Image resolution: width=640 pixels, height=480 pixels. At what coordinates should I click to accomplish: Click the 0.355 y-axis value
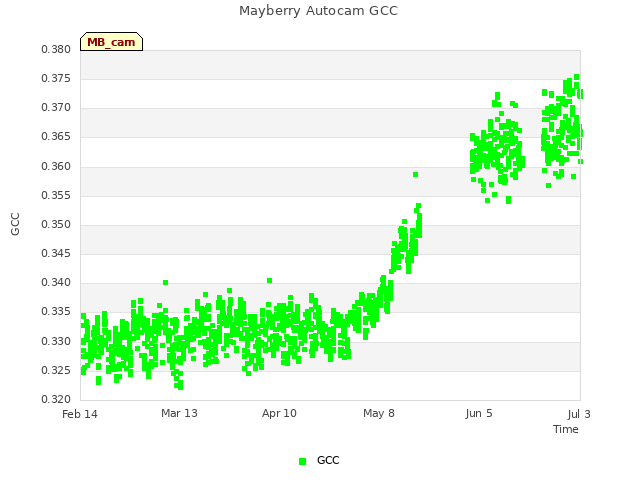point(56,196)
